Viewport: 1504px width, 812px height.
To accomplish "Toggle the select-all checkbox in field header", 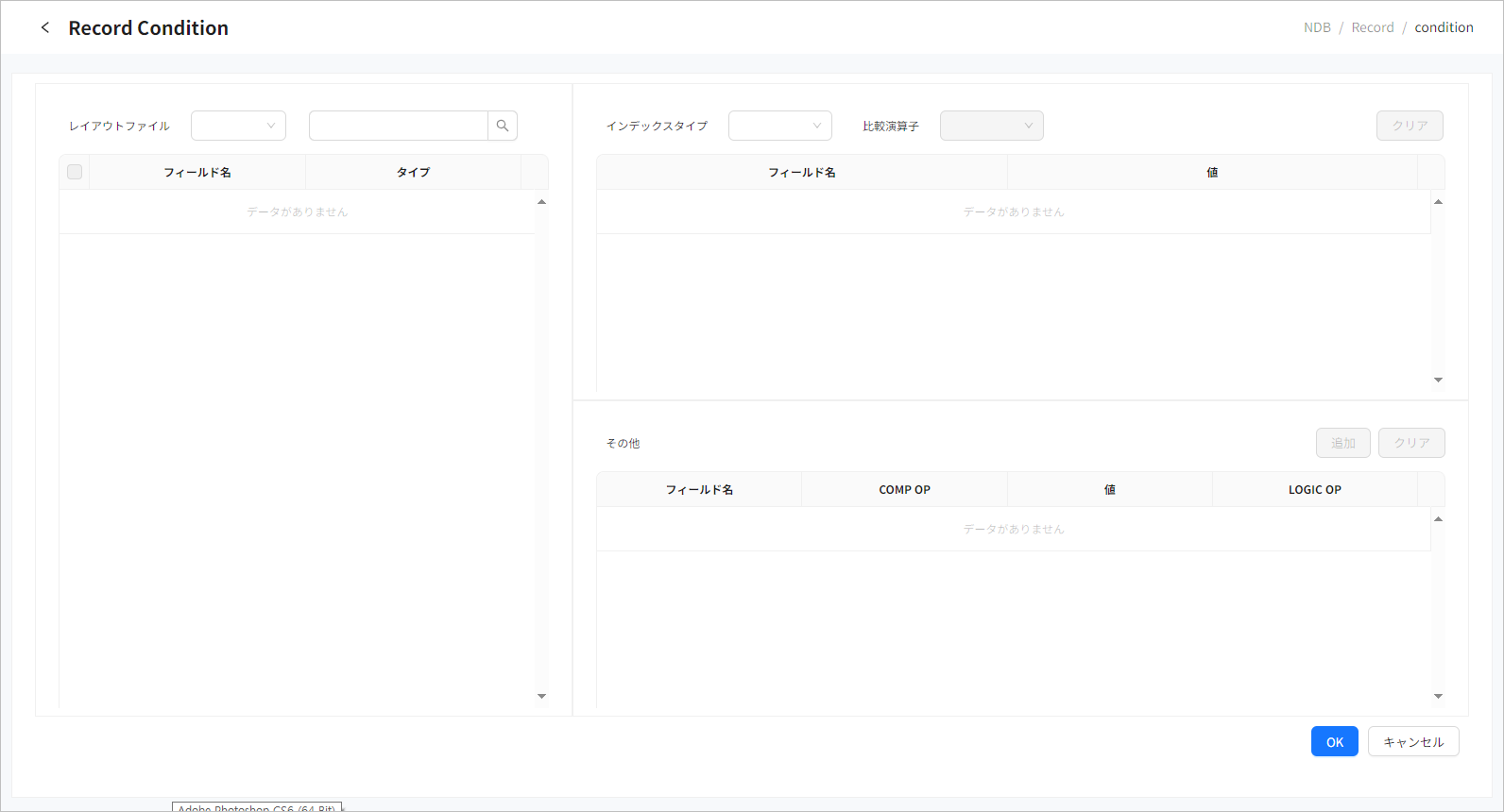I will (x=75, y=172).
